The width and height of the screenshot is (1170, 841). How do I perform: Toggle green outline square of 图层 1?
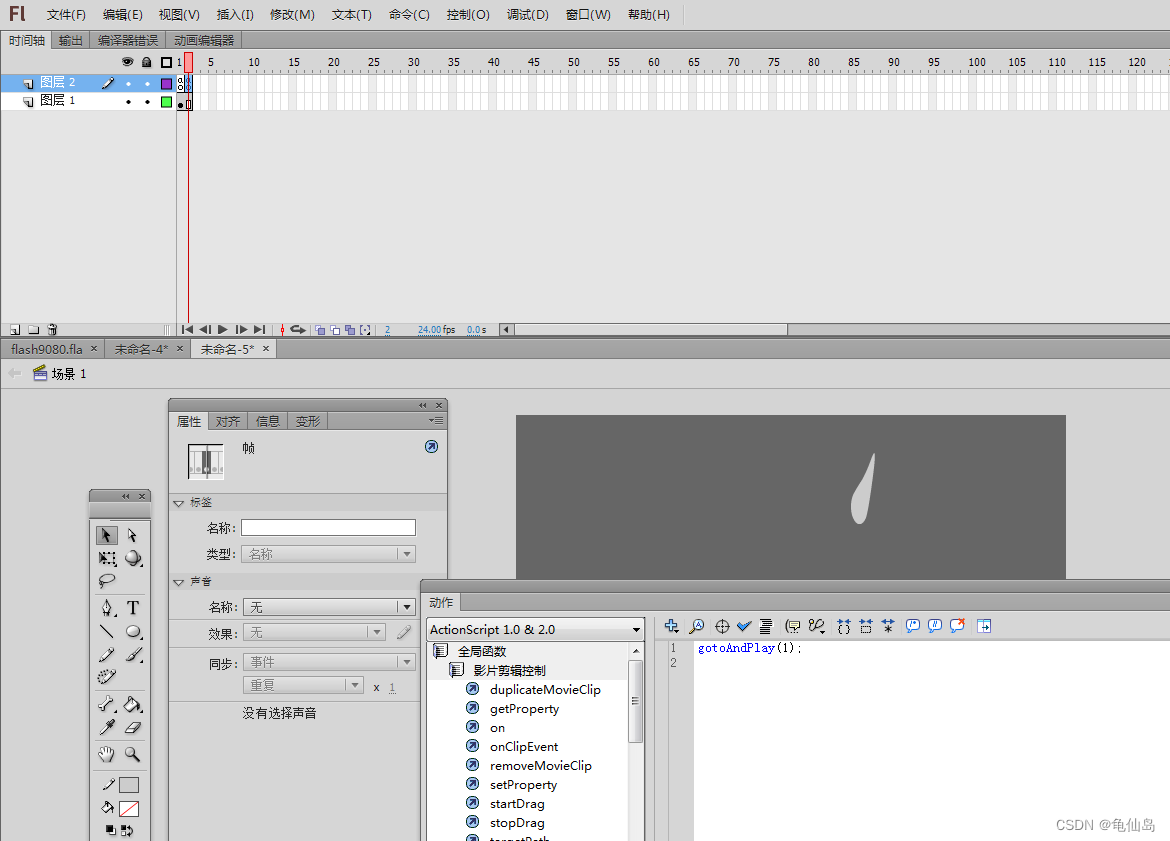(x=166, y=101)
